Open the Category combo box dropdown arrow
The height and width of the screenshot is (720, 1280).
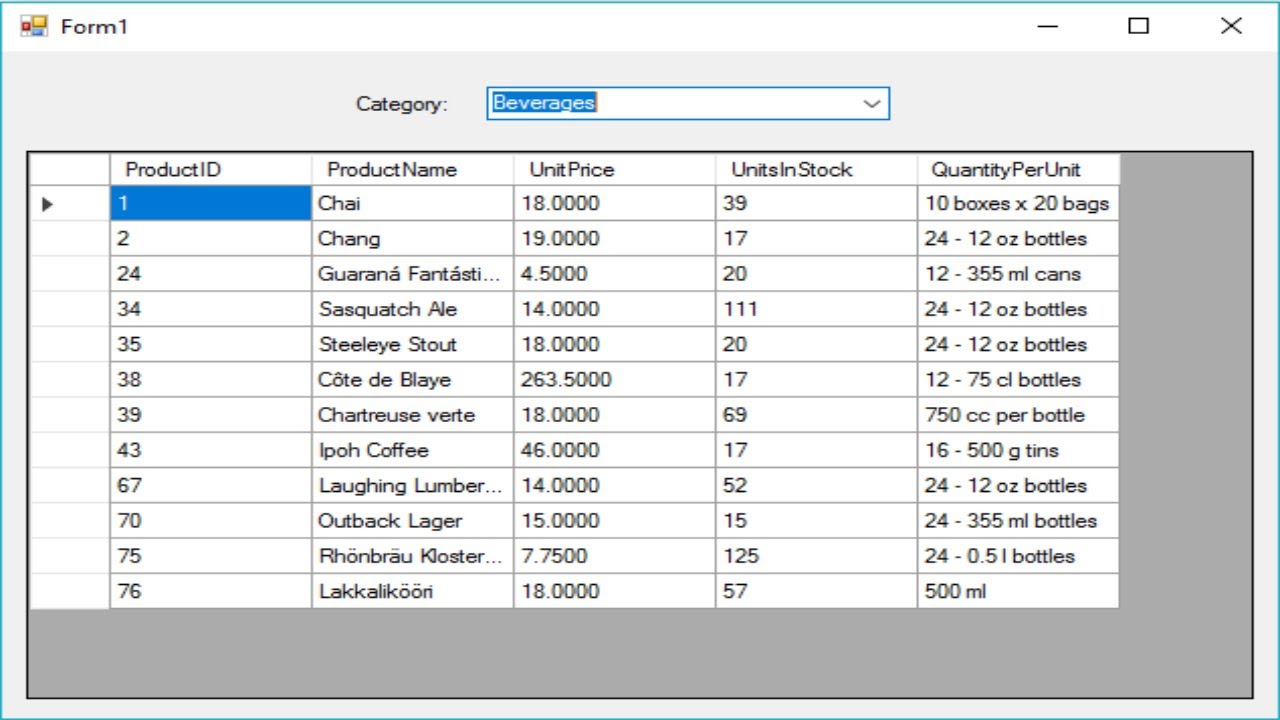(x=871, y=103)
